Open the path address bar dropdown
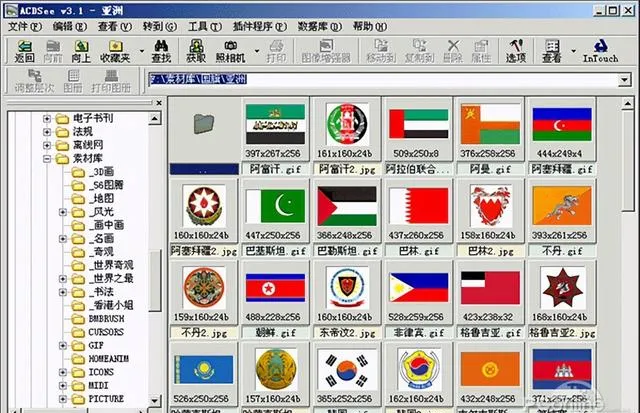This screenshot has height=413, width=640. [624, 80]
